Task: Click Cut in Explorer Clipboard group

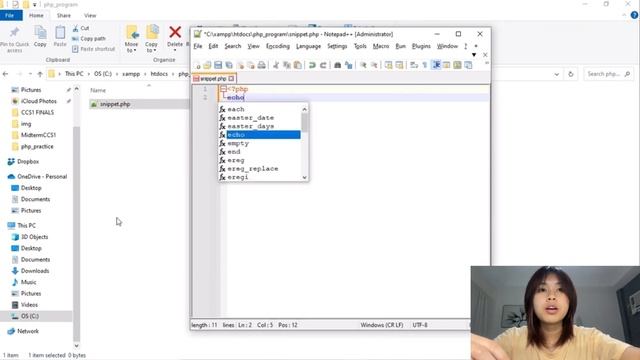Action: [x=81, y=28]
